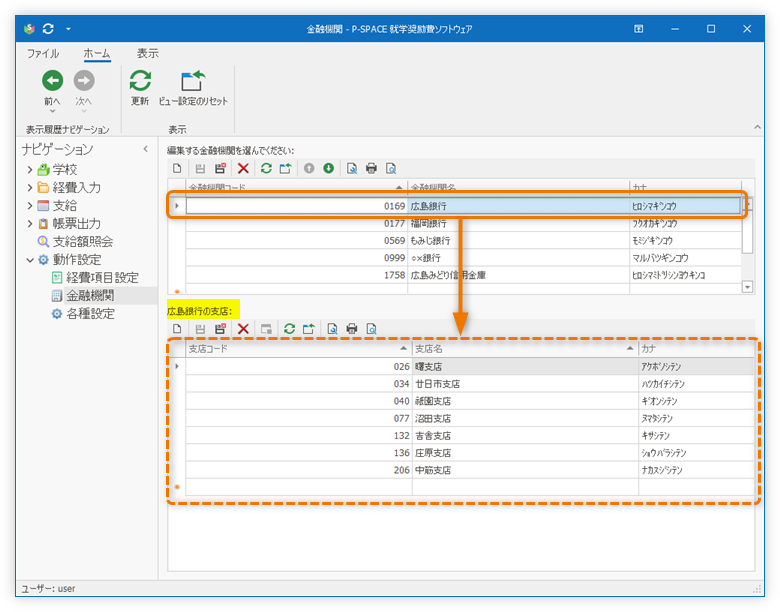Expand the 学校 tree node
This screenshot has height=612, width=780.
(x=30, y=170)
